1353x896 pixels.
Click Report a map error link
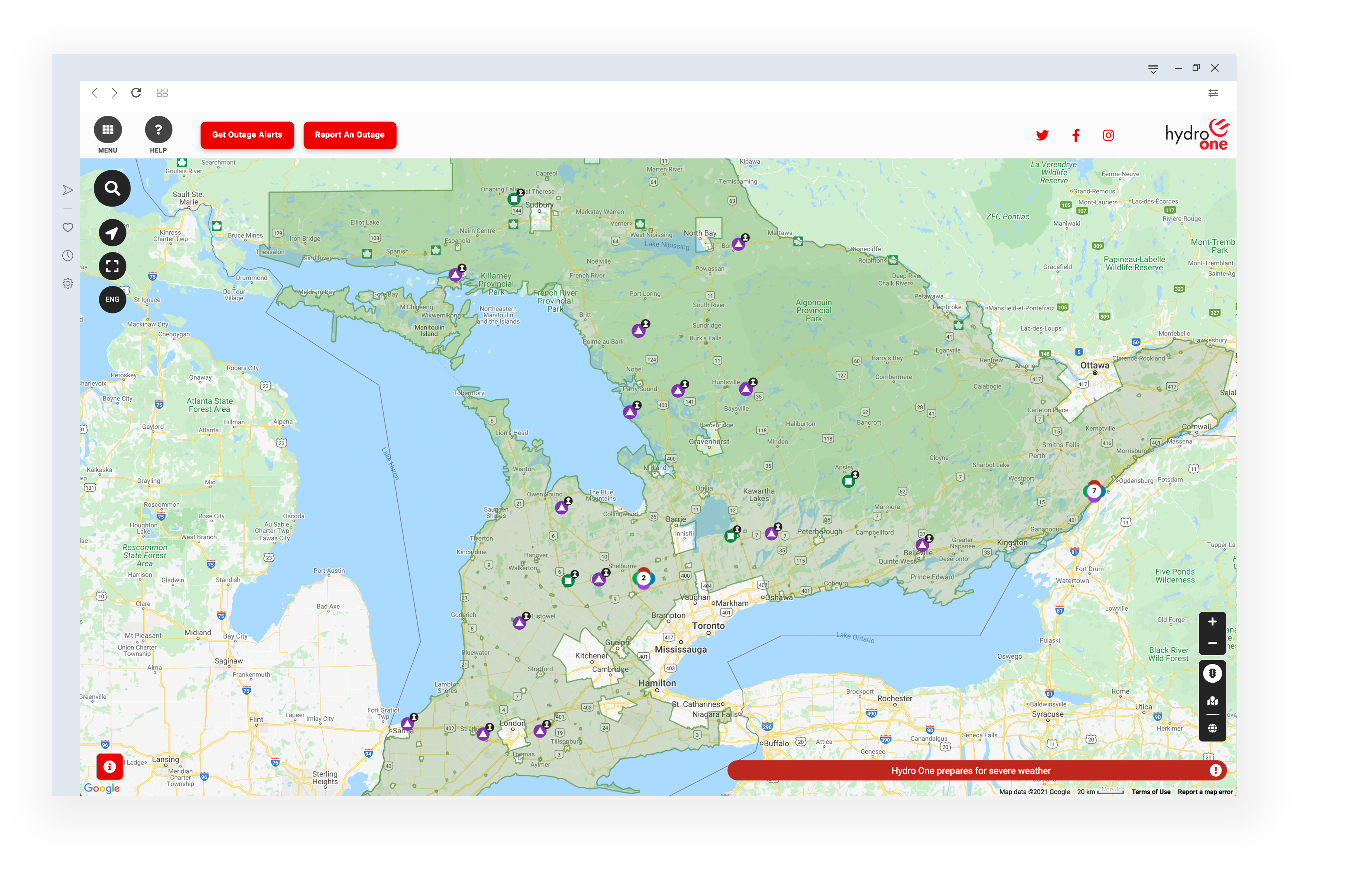point(1204,791)
